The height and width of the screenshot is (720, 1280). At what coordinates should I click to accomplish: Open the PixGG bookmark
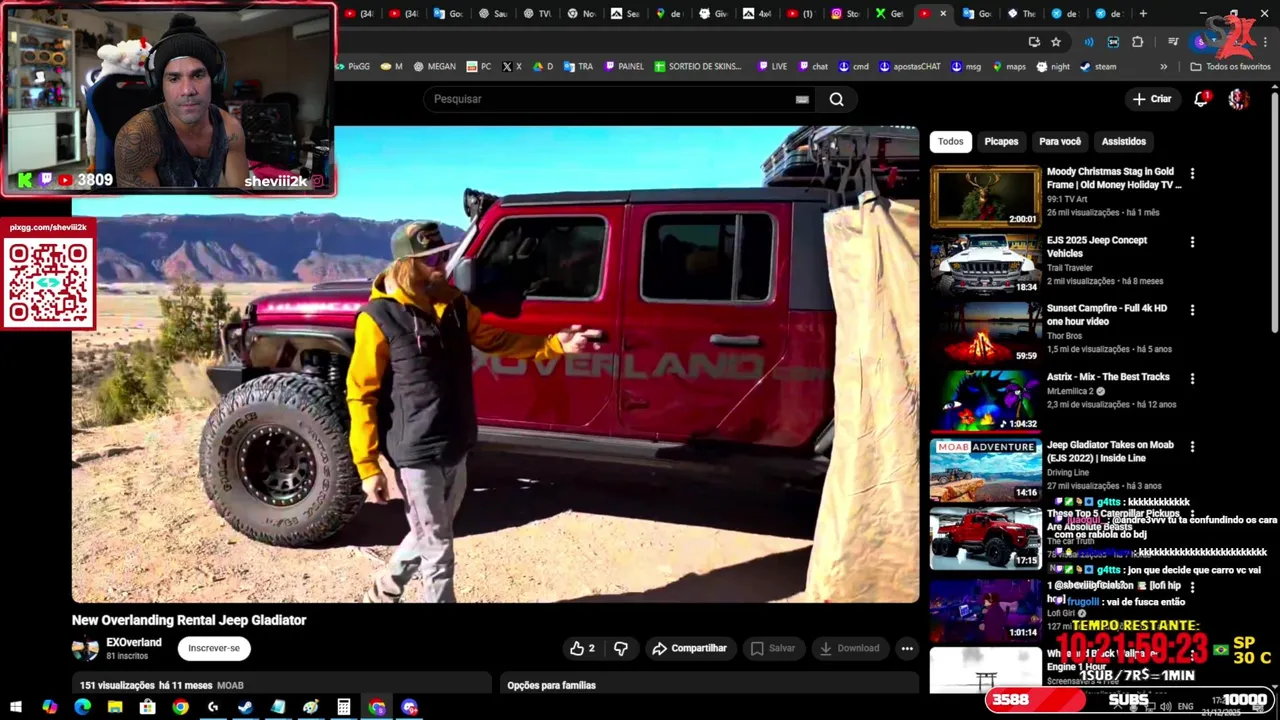pyautogui.click(x=352, y=66)
